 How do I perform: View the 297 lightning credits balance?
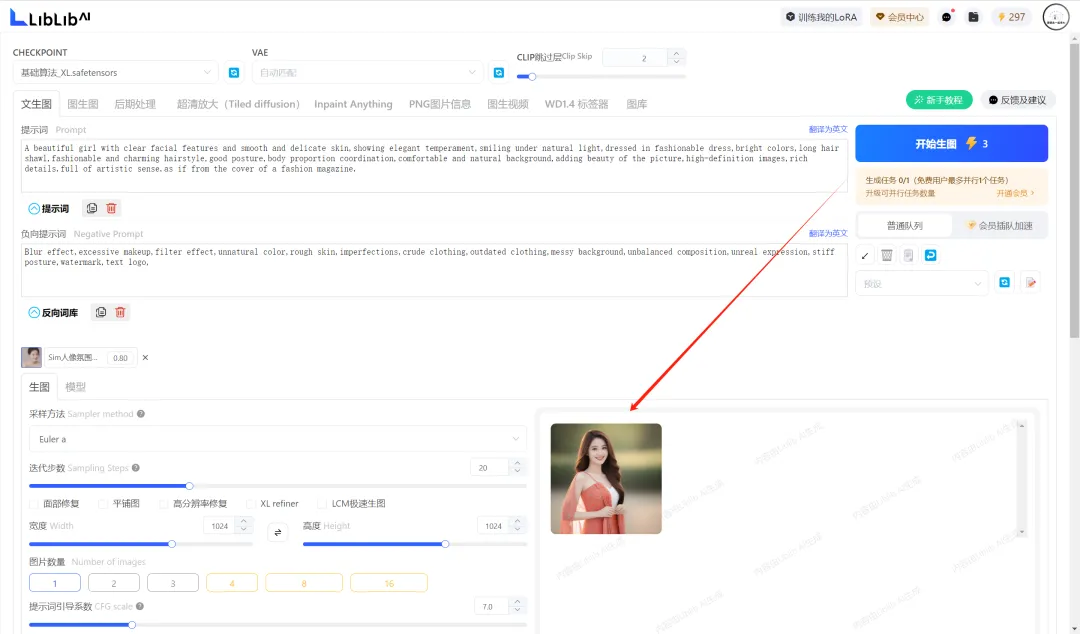pos(1011,17)
